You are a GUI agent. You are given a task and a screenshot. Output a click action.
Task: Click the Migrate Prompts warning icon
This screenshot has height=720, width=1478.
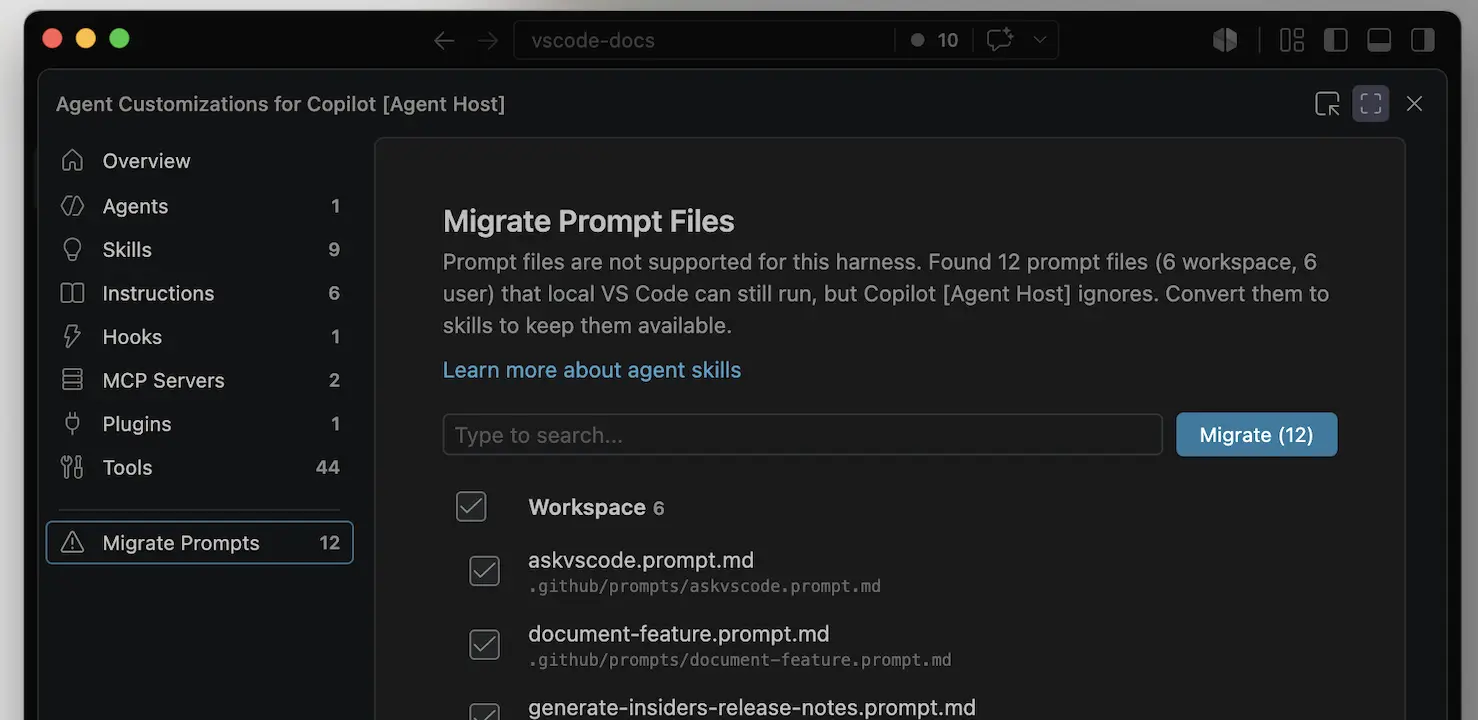click(x=72, y=542)
